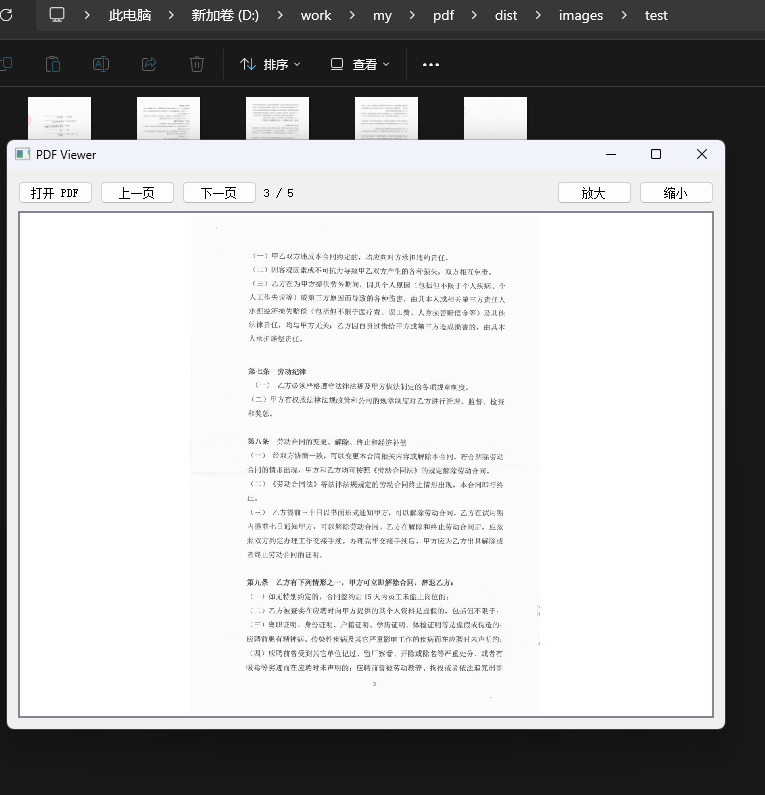Select the third image thumbnail in Explorer
The width and height of the screenshot is (765, 795).
pyautogui.click(x=277, y=118)
